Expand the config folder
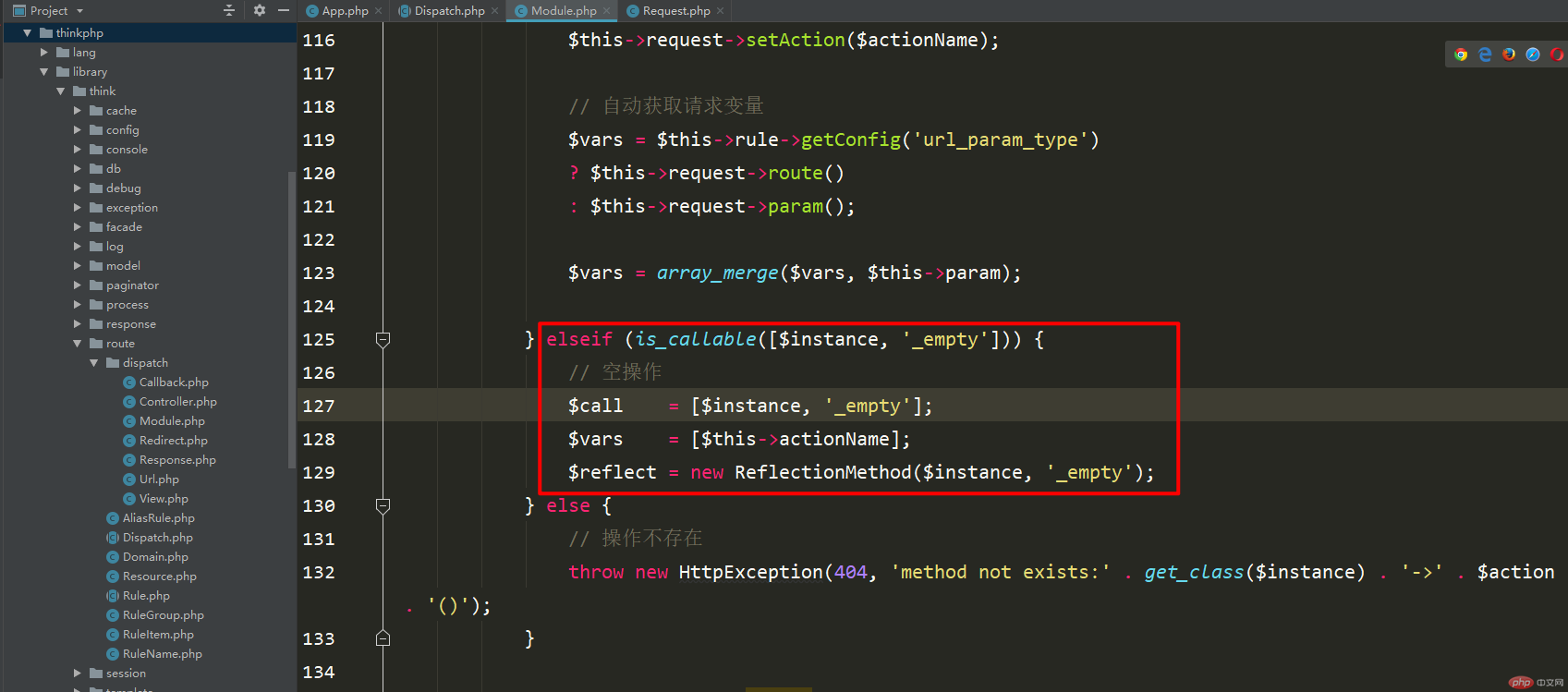 point(78,129)
